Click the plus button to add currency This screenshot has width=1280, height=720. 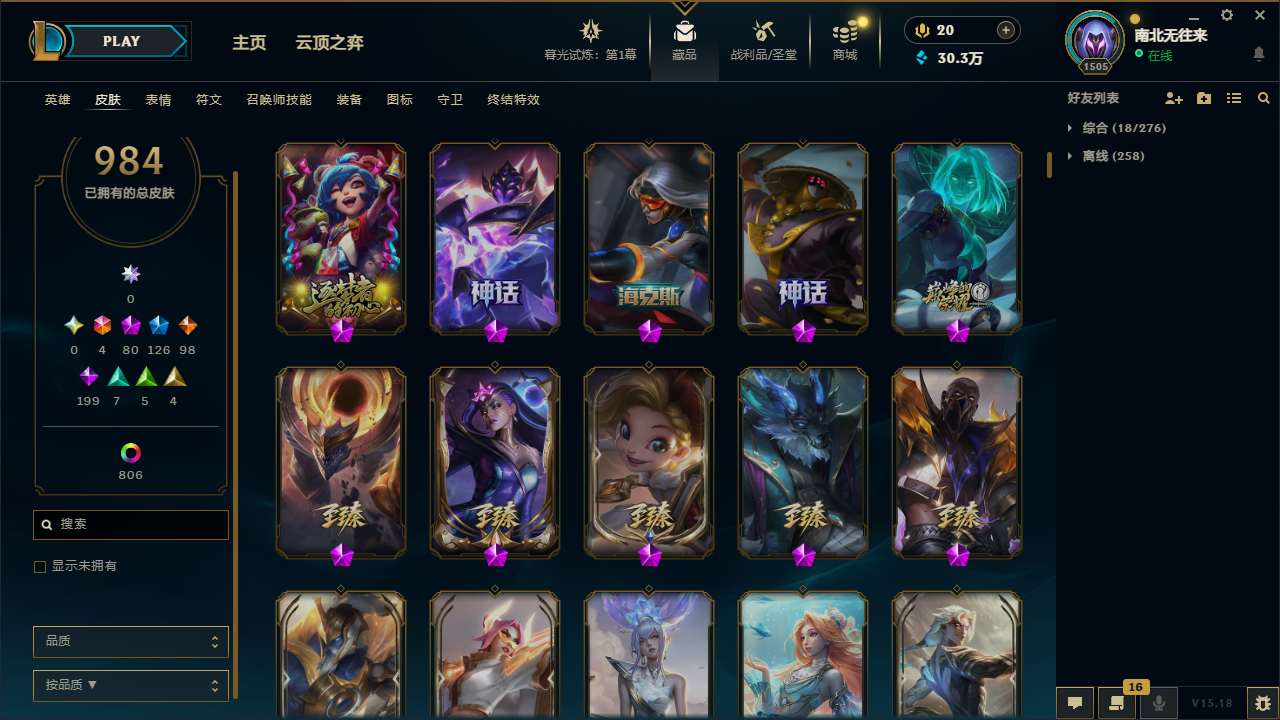[x=1006, y=30]
